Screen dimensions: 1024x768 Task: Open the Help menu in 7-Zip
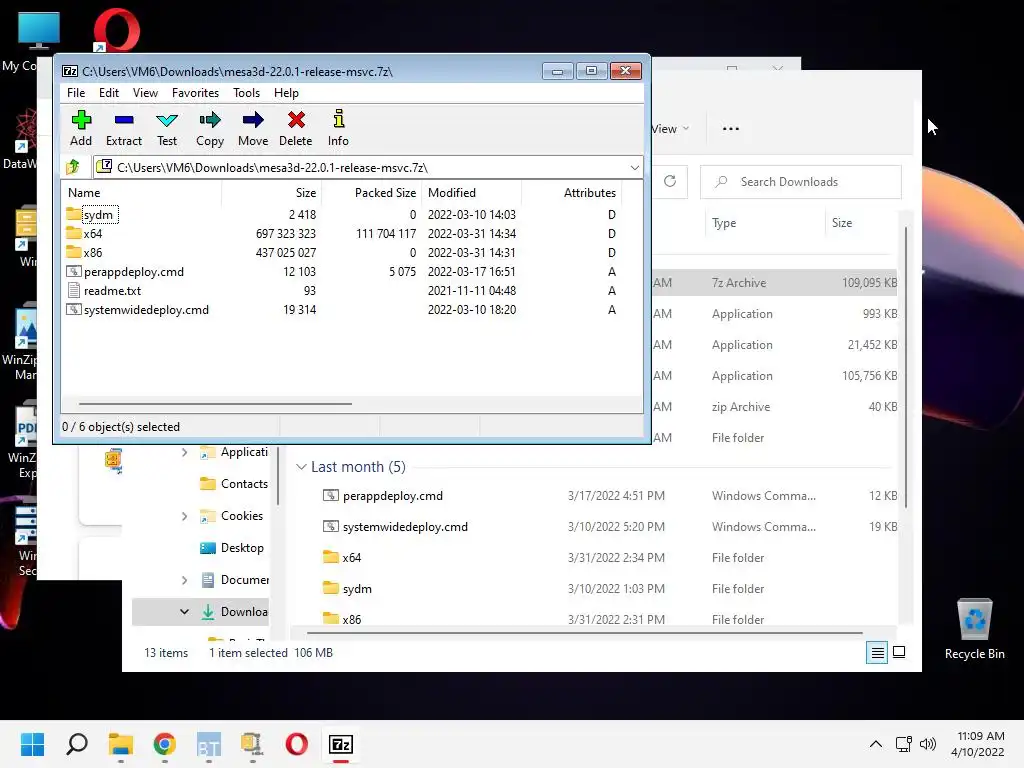pyautogui.click(x=286, y=93)
